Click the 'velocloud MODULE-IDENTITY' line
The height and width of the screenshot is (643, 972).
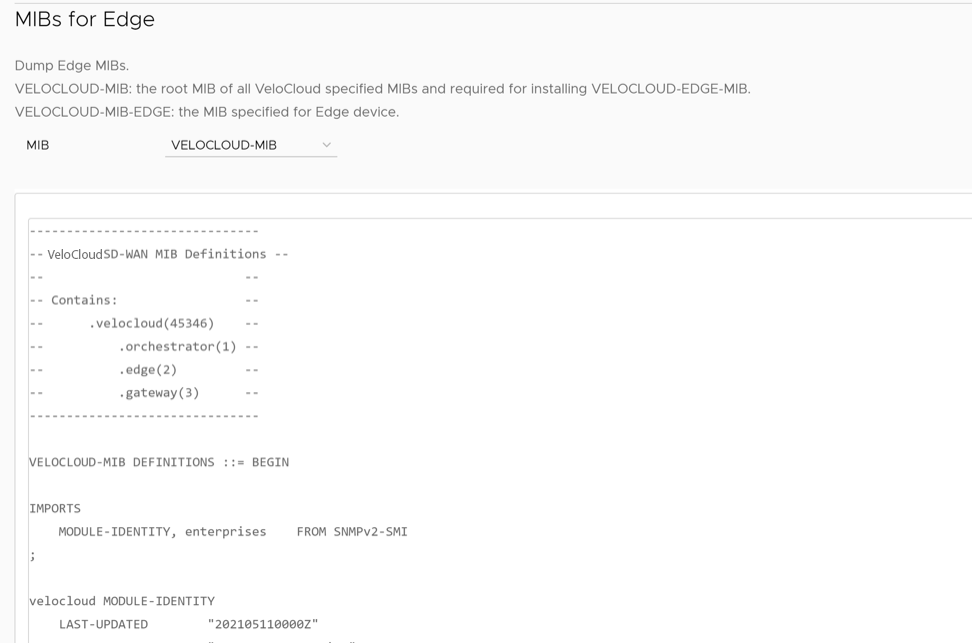coord(122,601)
